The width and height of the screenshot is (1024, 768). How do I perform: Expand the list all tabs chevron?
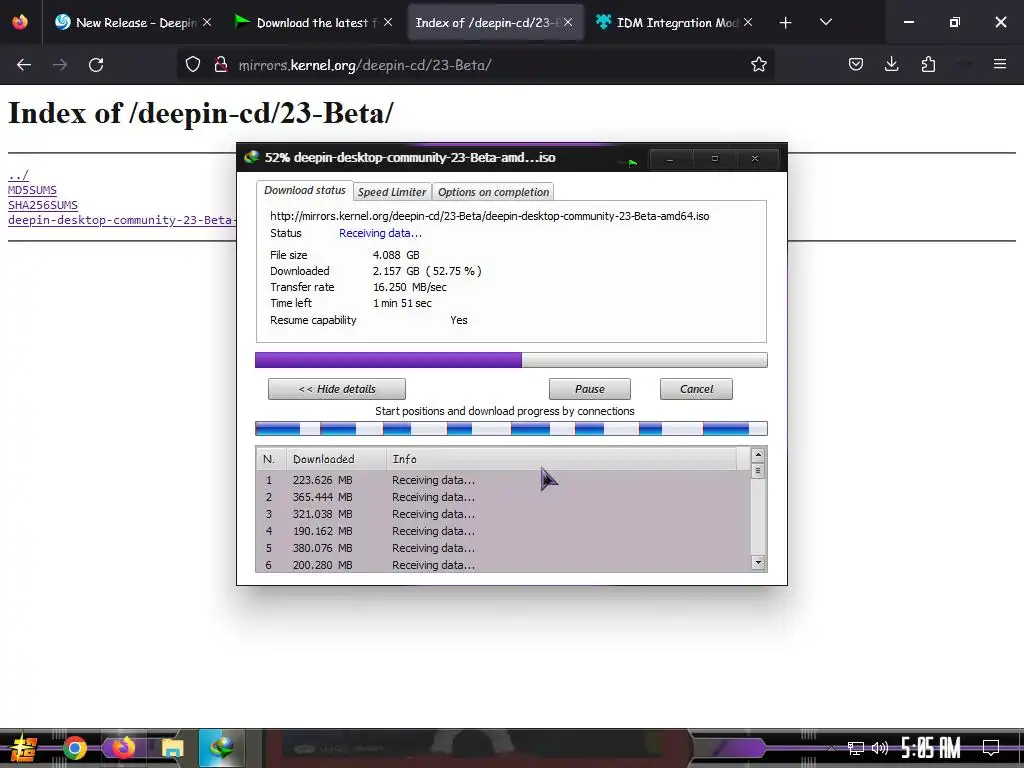click(825, 23)
